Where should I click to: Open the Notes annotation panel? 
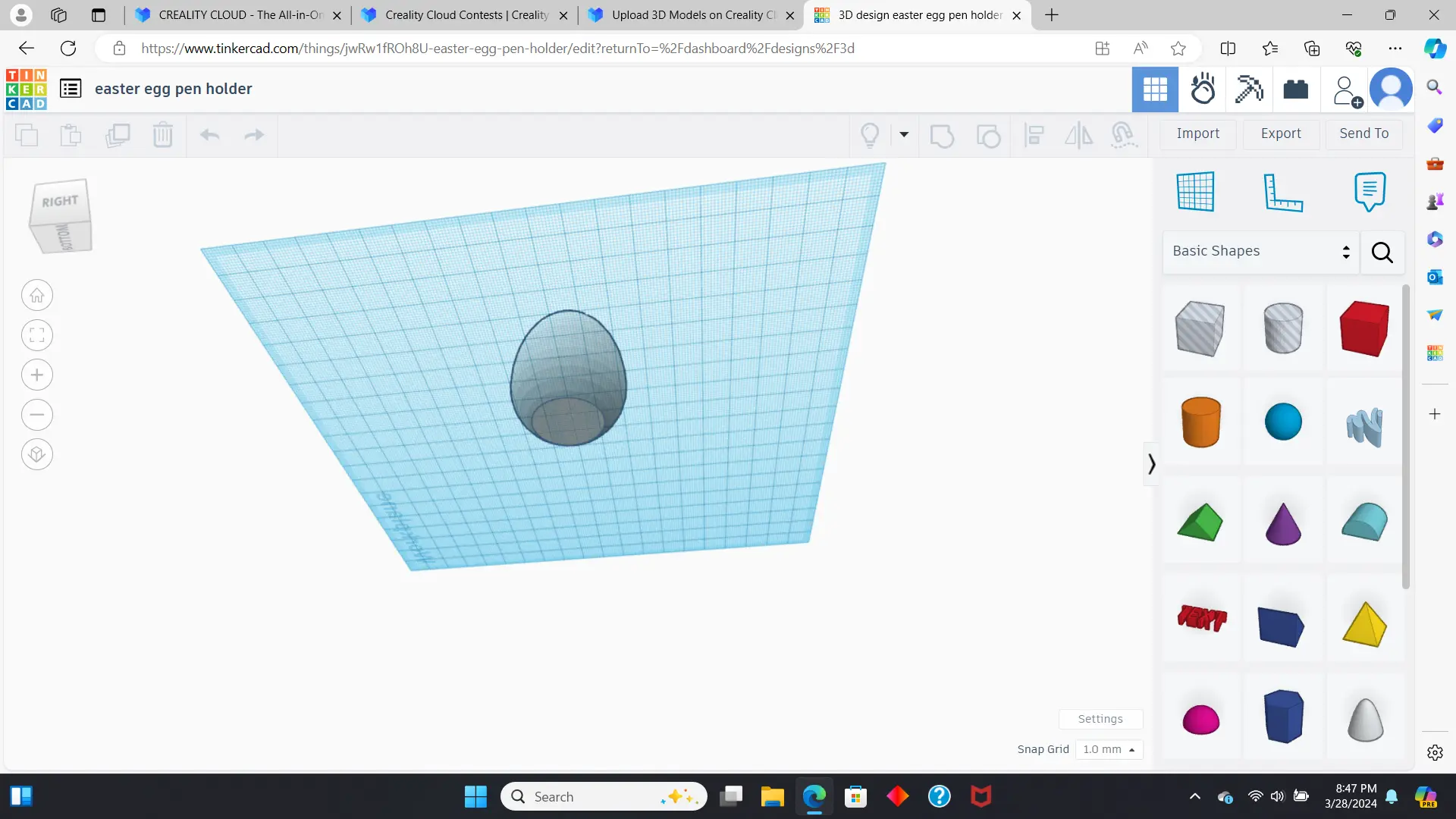(1369, 192)
